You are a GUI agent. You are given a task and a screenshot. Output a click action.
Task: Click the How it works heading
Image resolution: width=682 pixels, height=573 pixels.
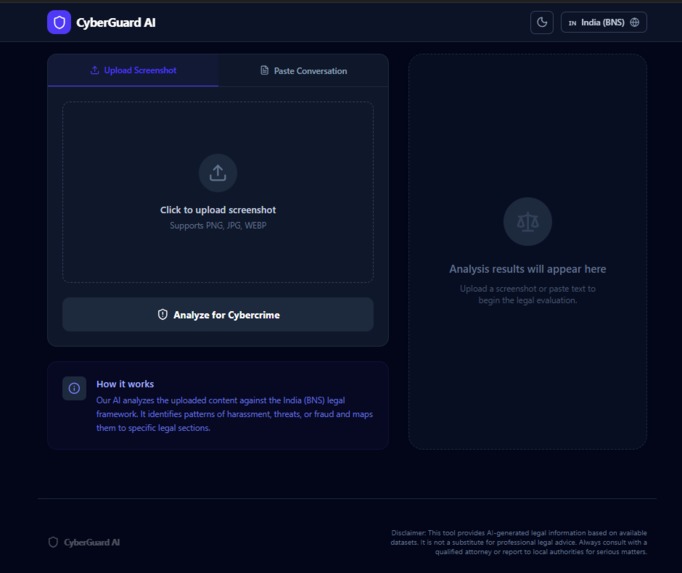(125, 384)
